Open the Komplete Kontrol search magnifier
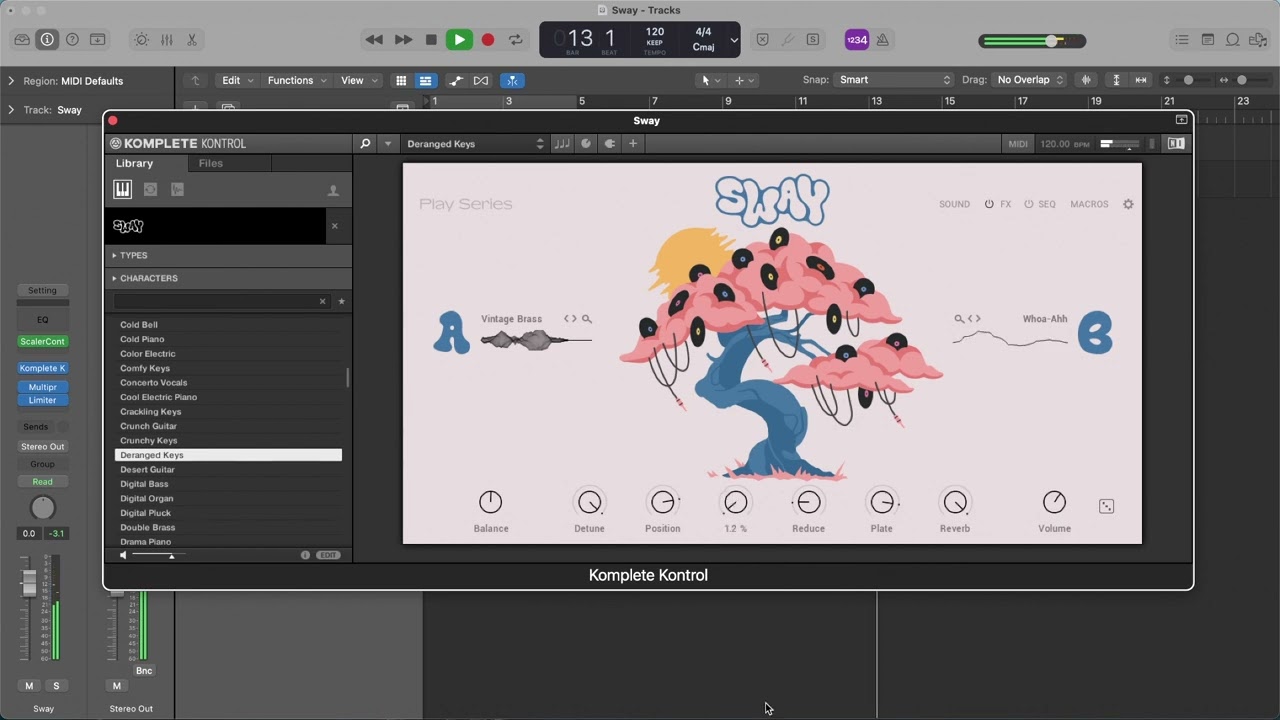 (x=366, y=144)
